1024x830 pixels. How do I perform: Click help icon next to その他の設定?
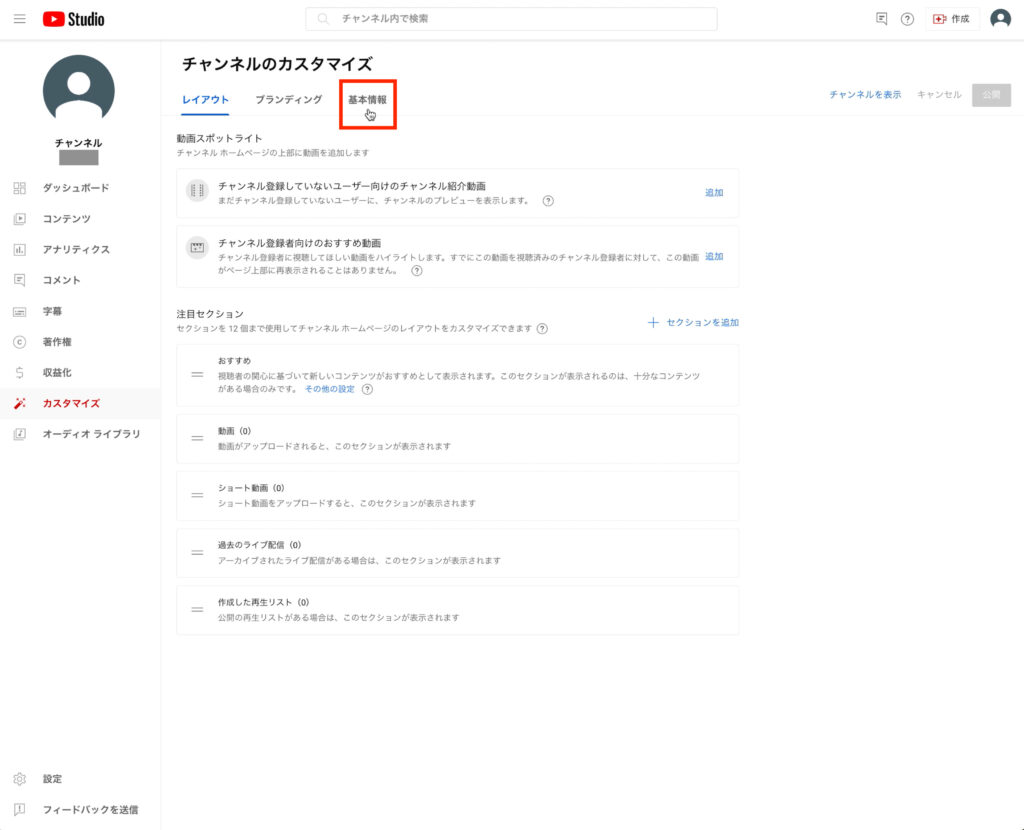coord(367,390)
